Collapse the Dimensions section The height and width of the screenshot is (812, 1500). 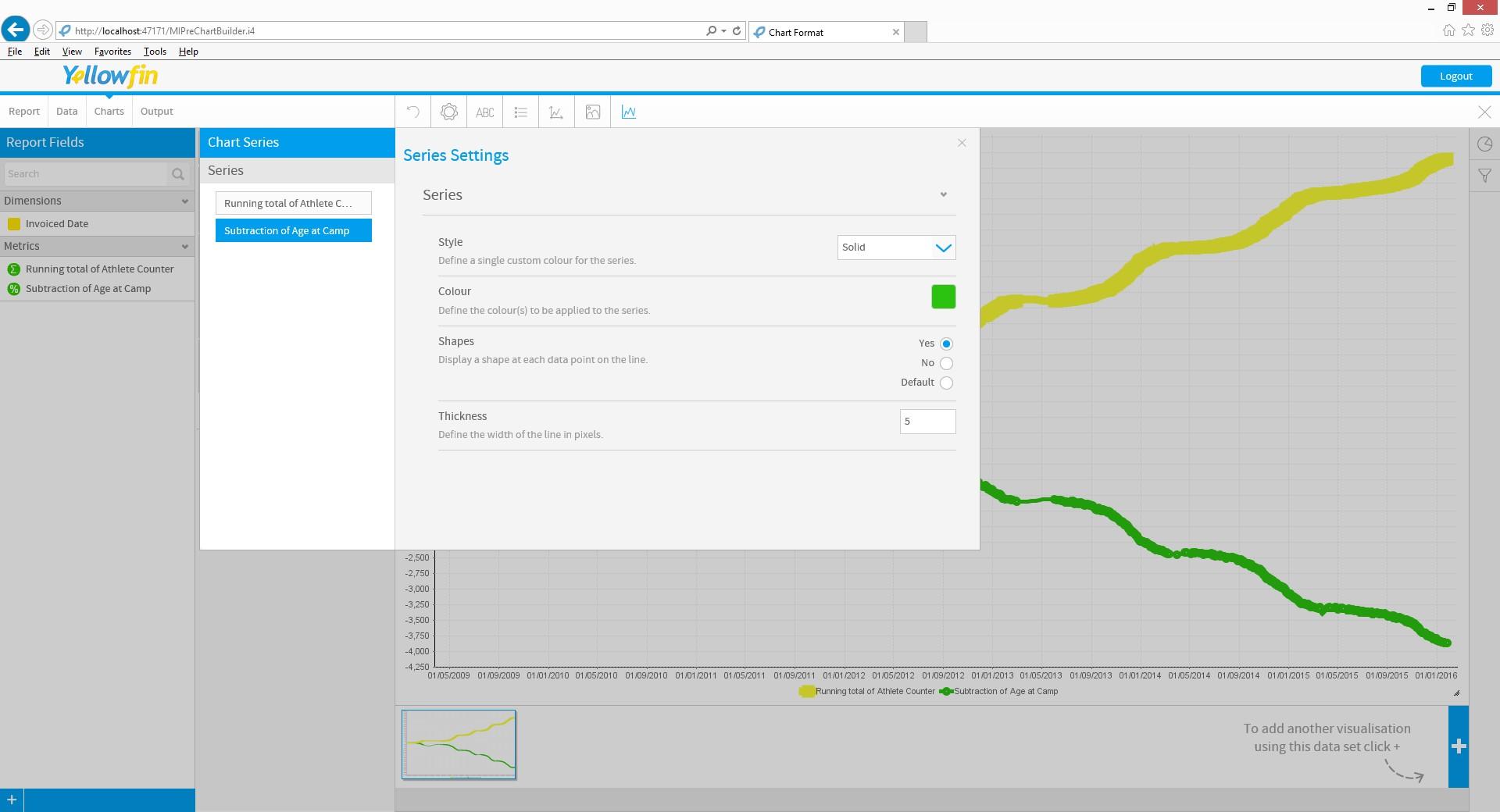pos(184,201)
